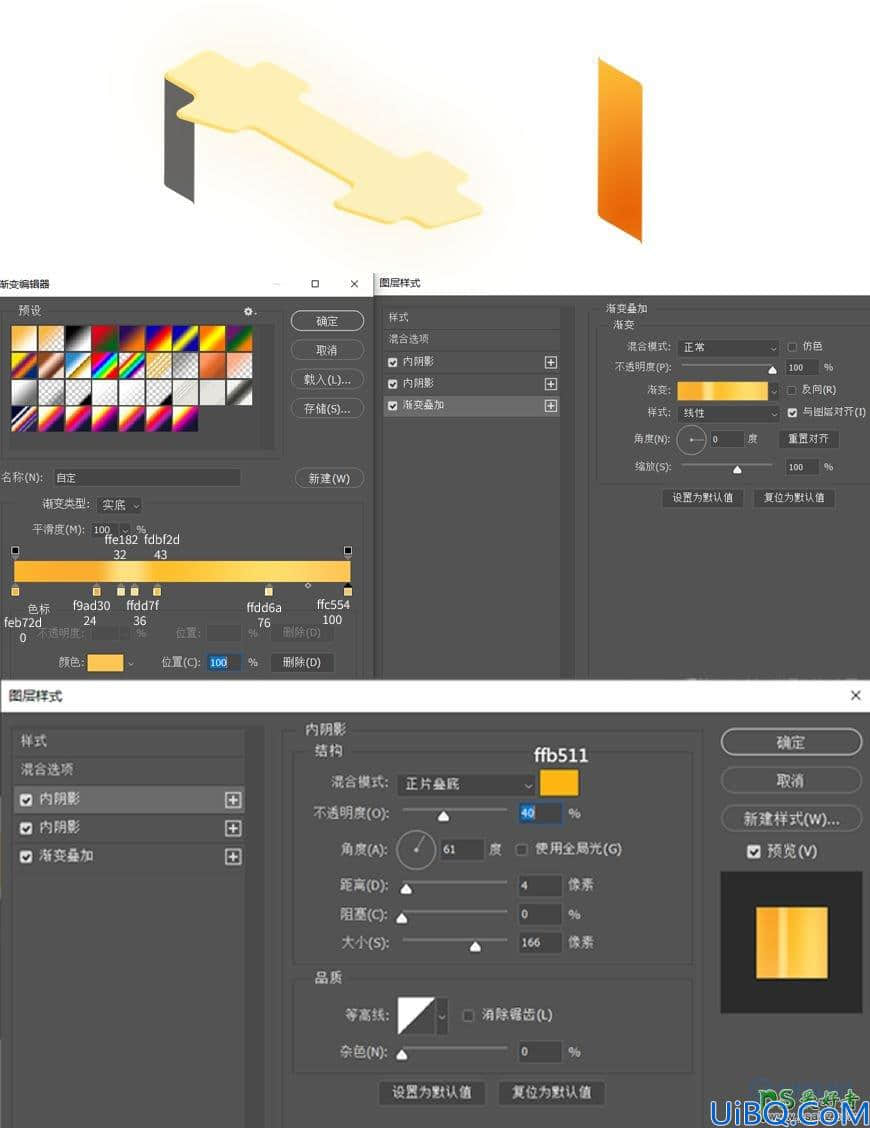
Task: Open the 平滑度(M) dropdown arrow
Action: (125, 529)
